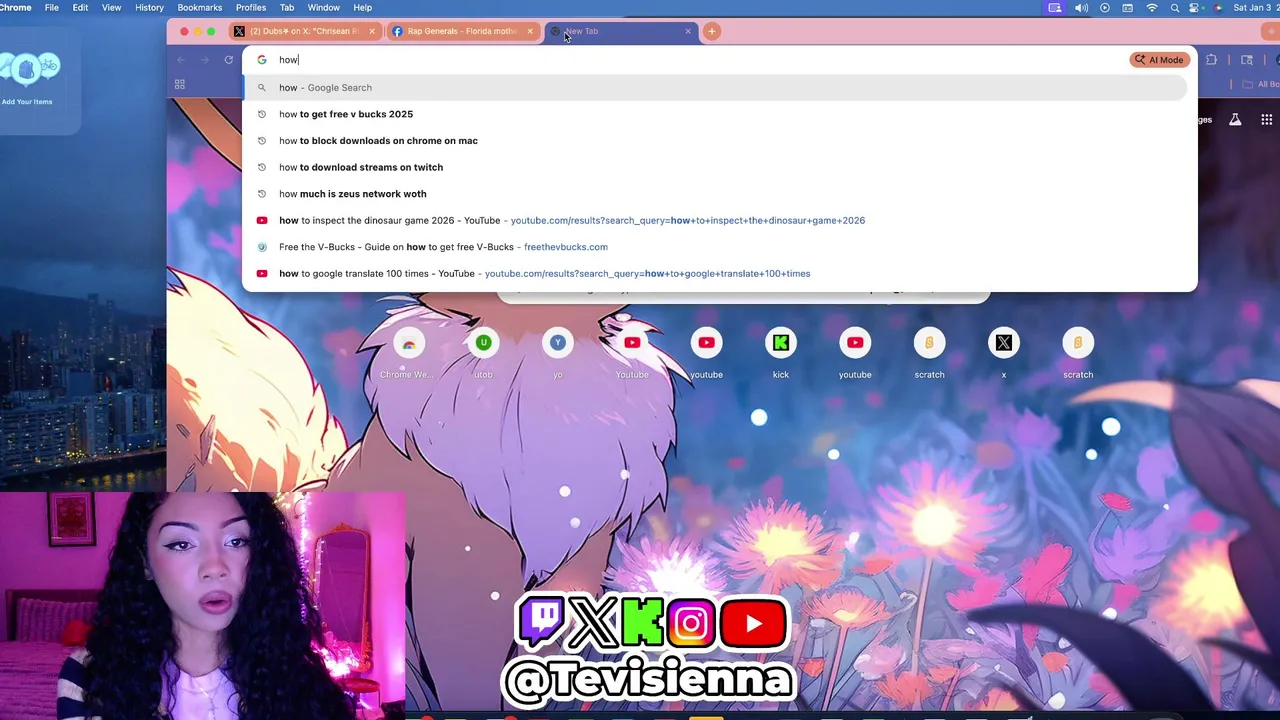The width and height of the screenshot is (1280, 720).
Task: Open the Bookmarks menu
Action: 200,8
